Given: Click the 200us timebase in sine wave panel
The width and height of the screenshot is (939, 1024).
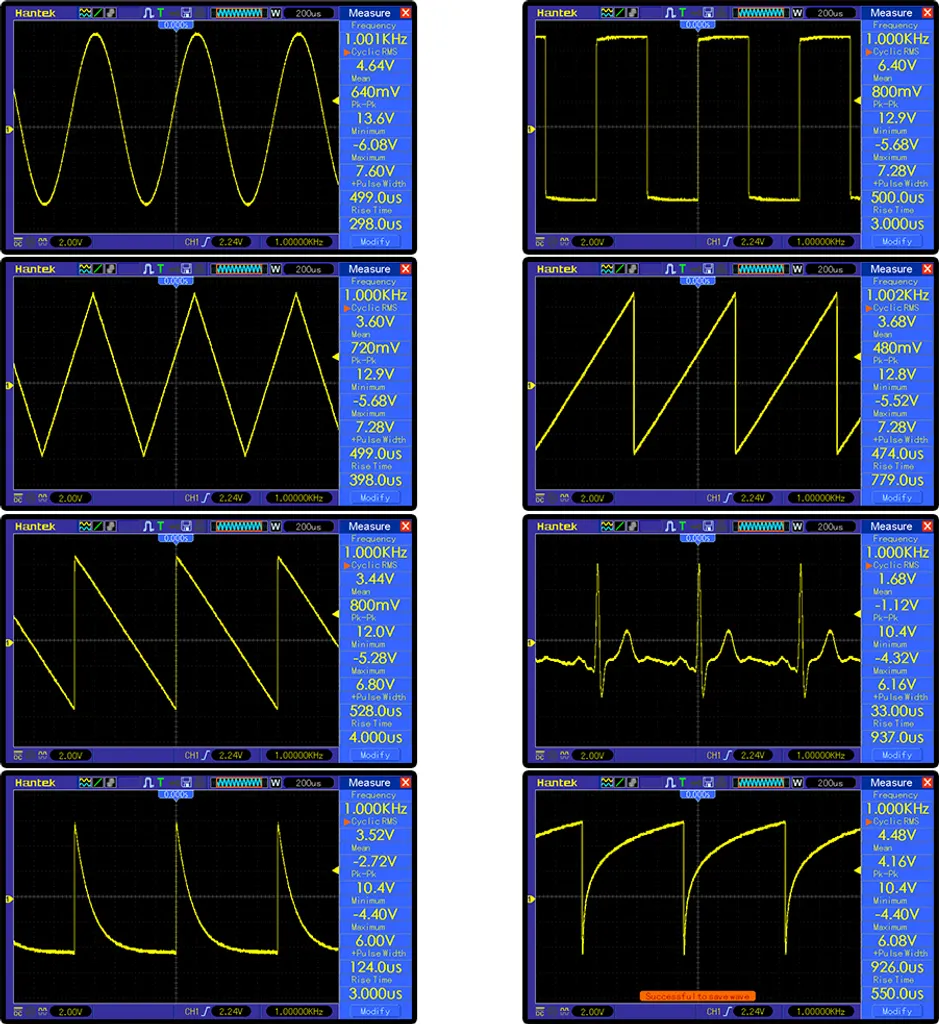Looking at the screenshot, I should tap(308, 13).
